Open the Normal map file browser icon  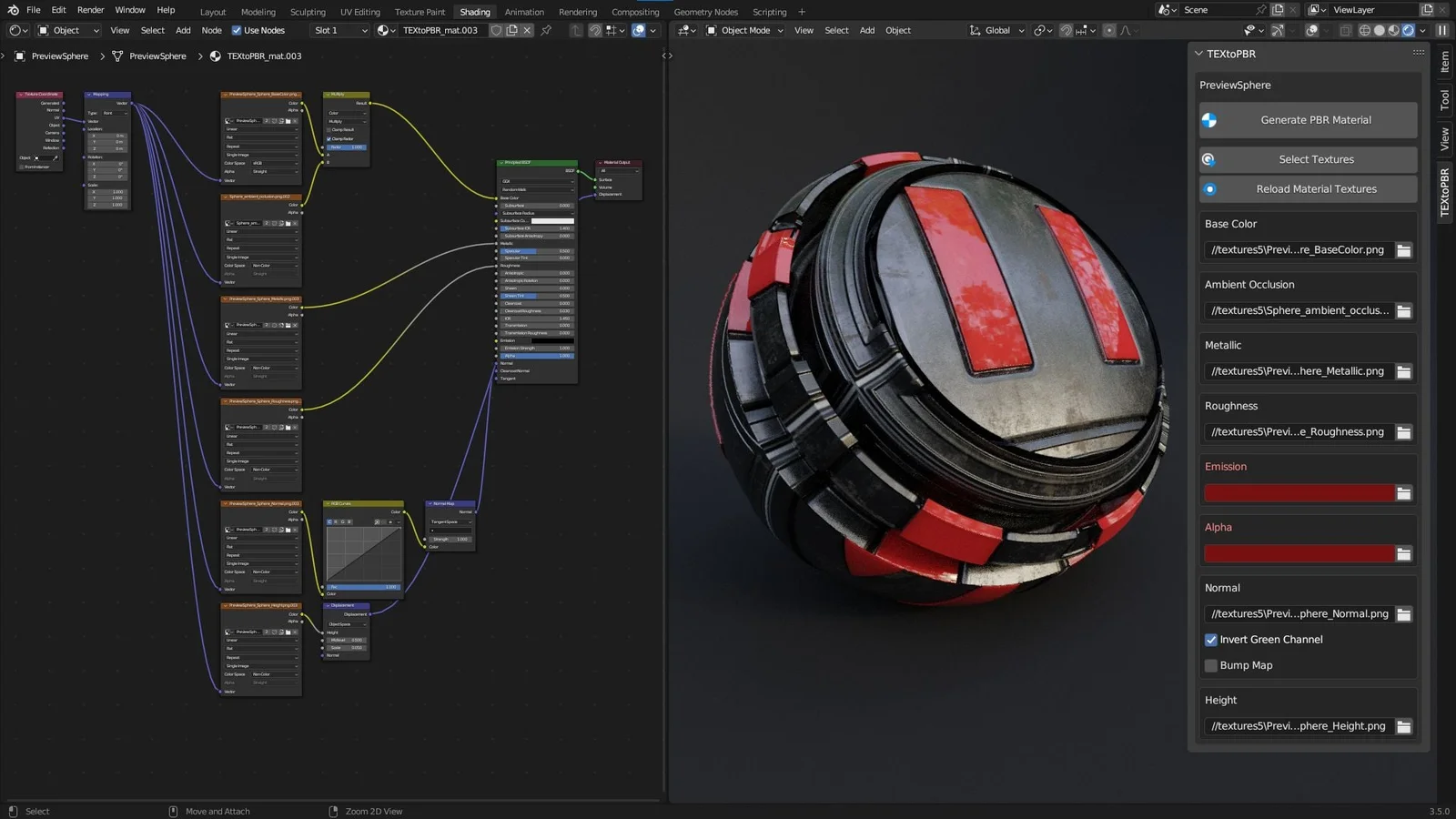point(1404,613)
